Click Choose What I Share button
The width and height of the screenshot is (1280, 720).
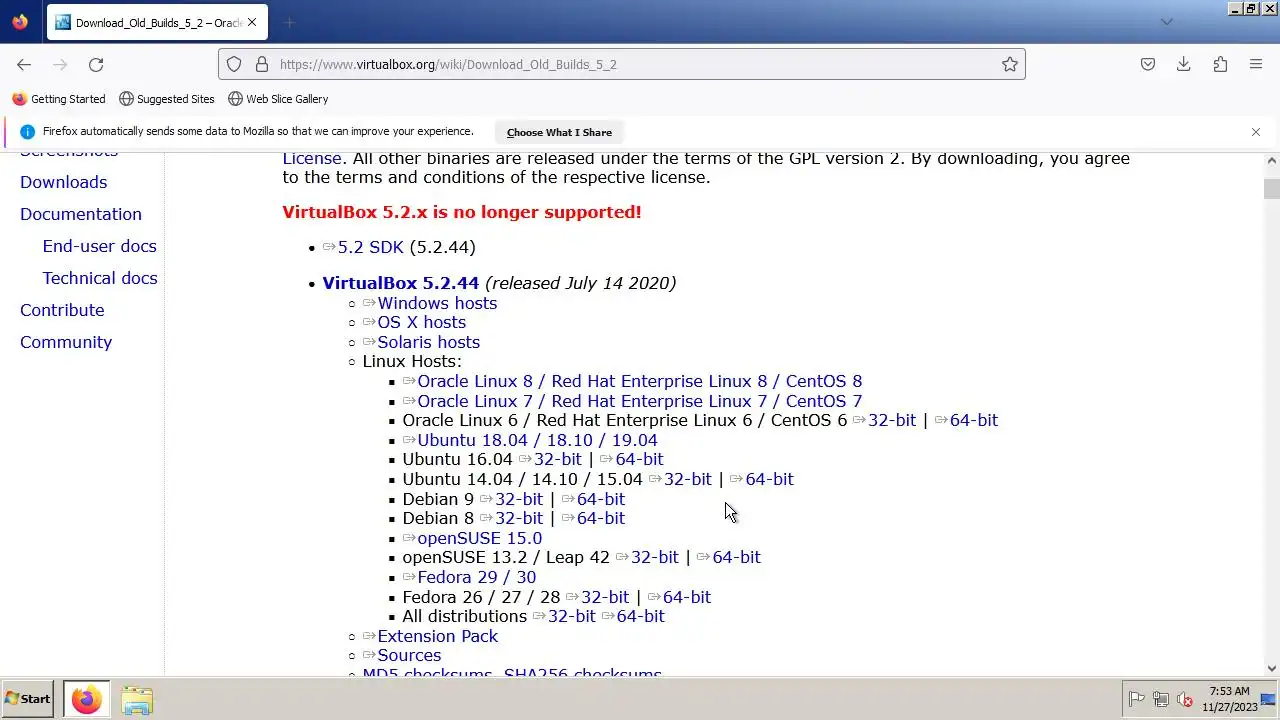pos(559,132)
